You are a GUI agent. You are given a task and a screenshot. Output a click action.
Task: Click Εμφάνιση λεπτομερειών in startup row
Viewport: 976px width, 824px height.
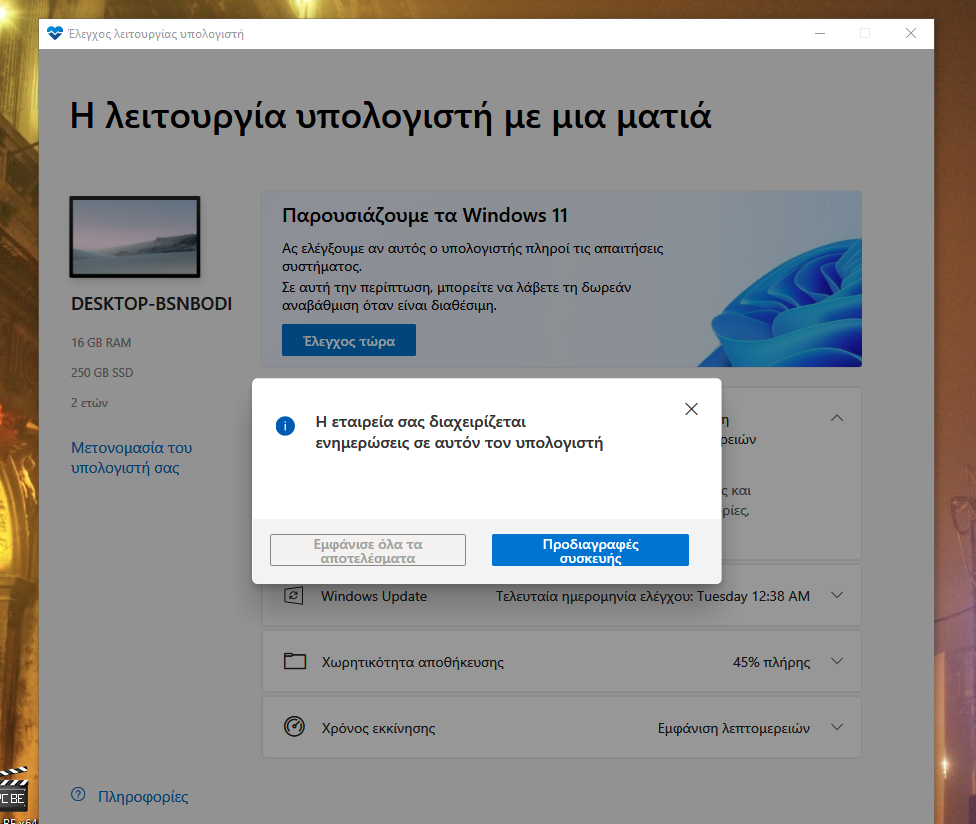[x=734, y=728]
